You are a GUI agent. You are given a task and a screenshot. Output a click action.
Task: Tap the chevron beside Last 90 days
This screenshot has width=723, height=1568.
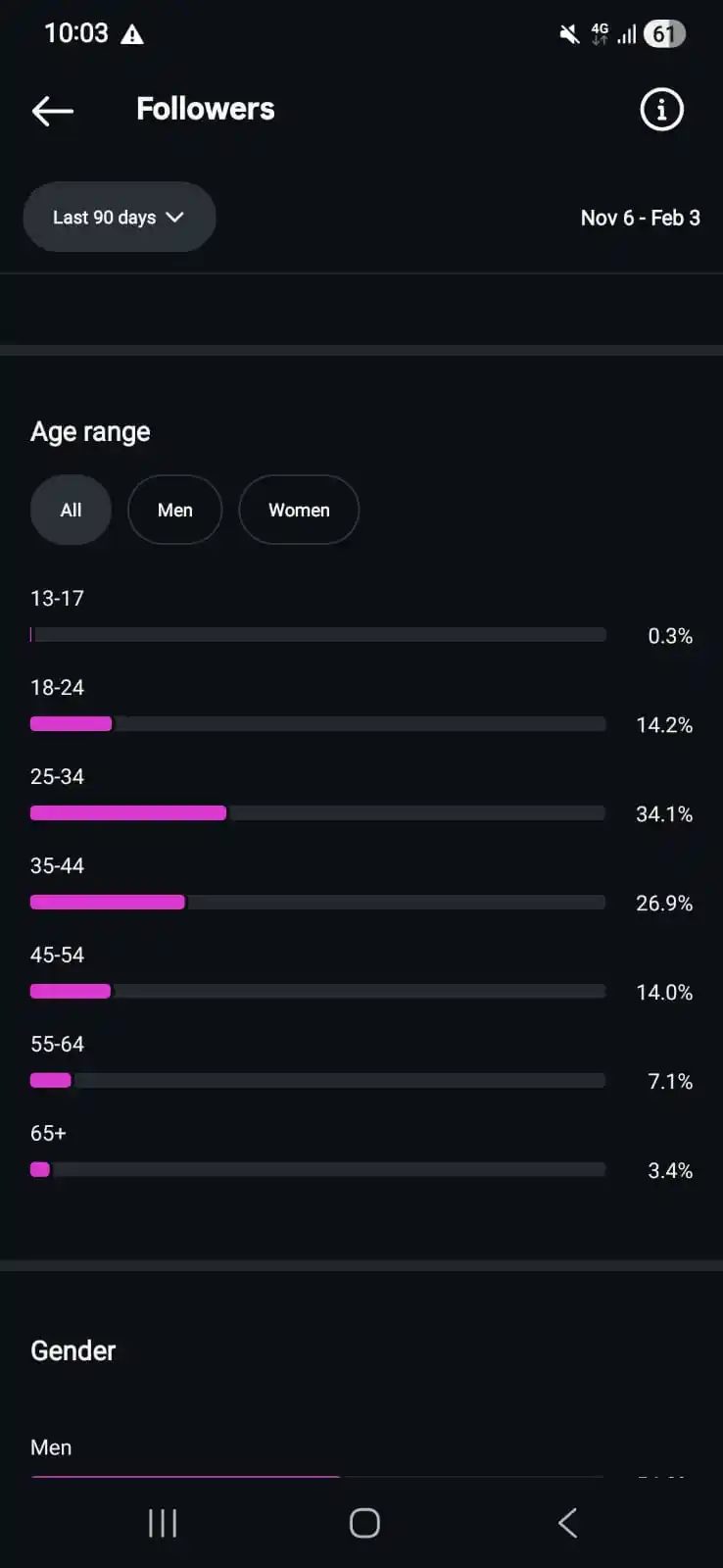point(175,217)
